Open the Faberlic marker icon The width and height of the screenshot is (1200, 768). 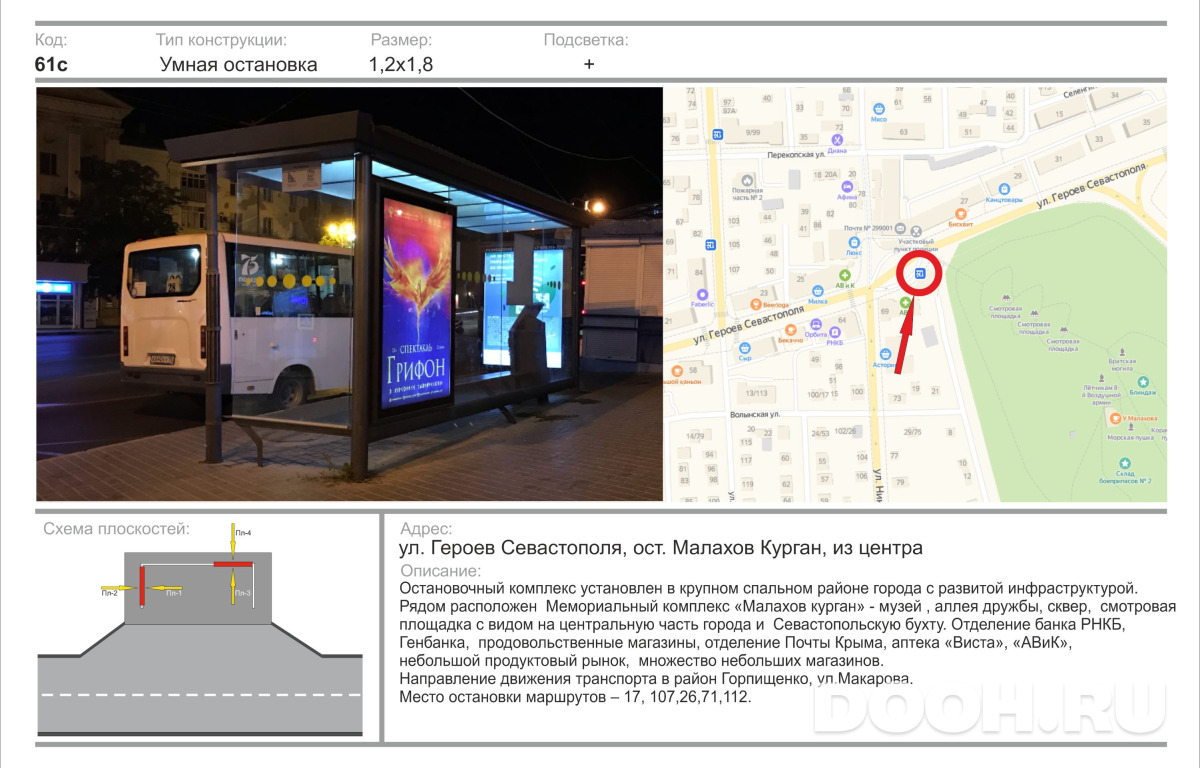click(x=702, y=294)
